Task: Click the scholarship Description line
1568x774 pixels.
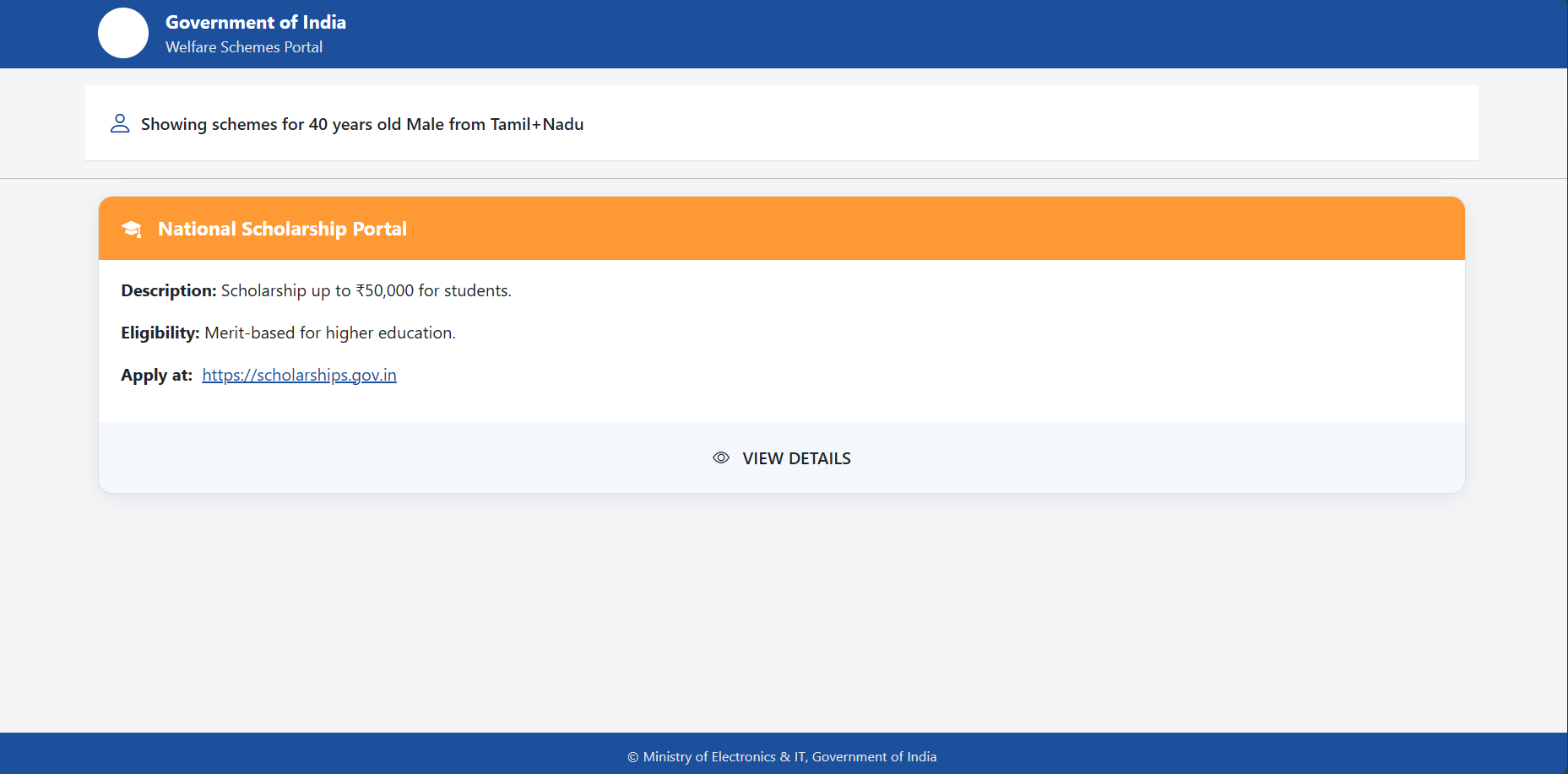Action: click(x=316, y=290)
